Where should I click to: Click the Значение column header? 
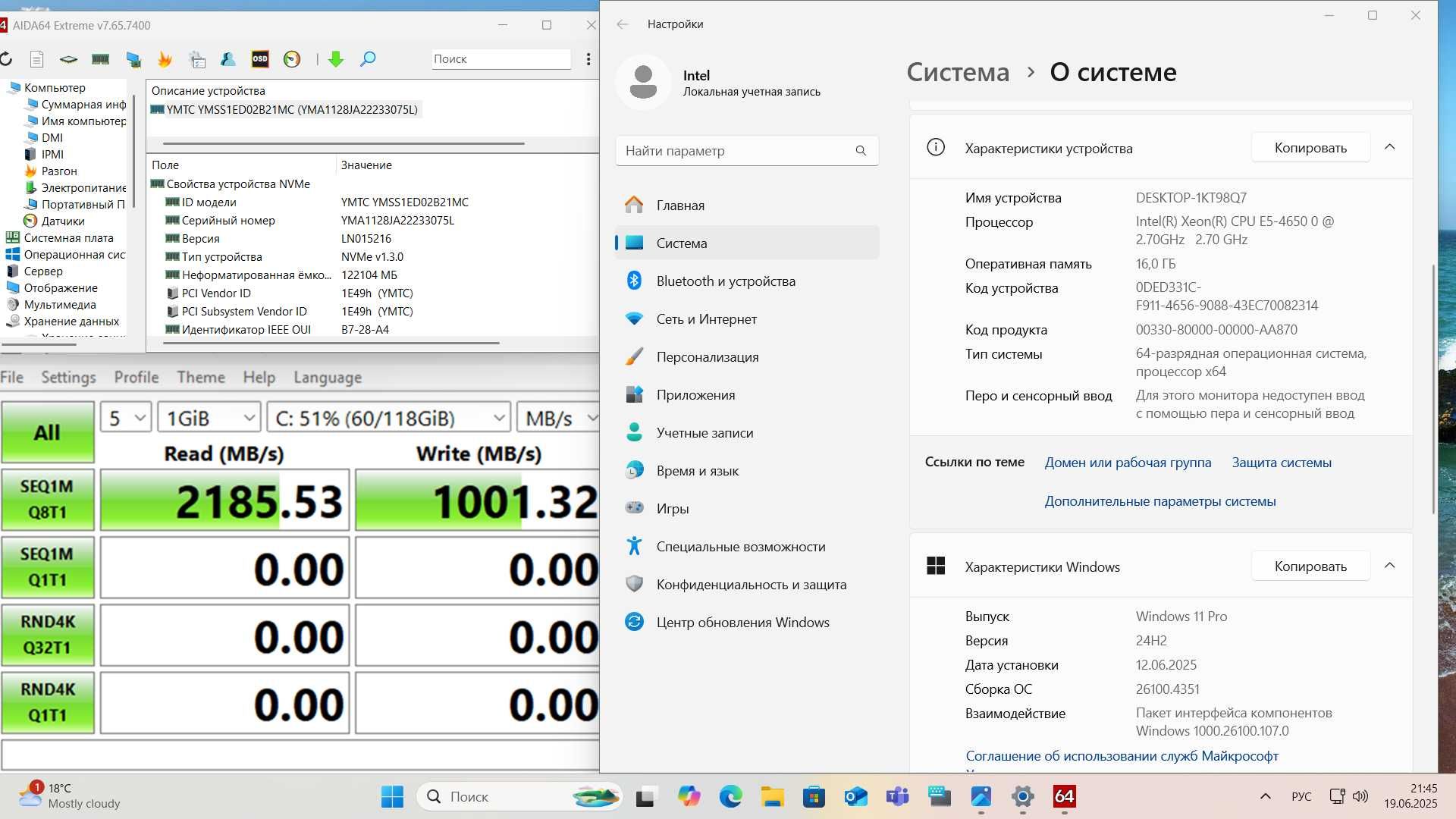tap(366, 165)
